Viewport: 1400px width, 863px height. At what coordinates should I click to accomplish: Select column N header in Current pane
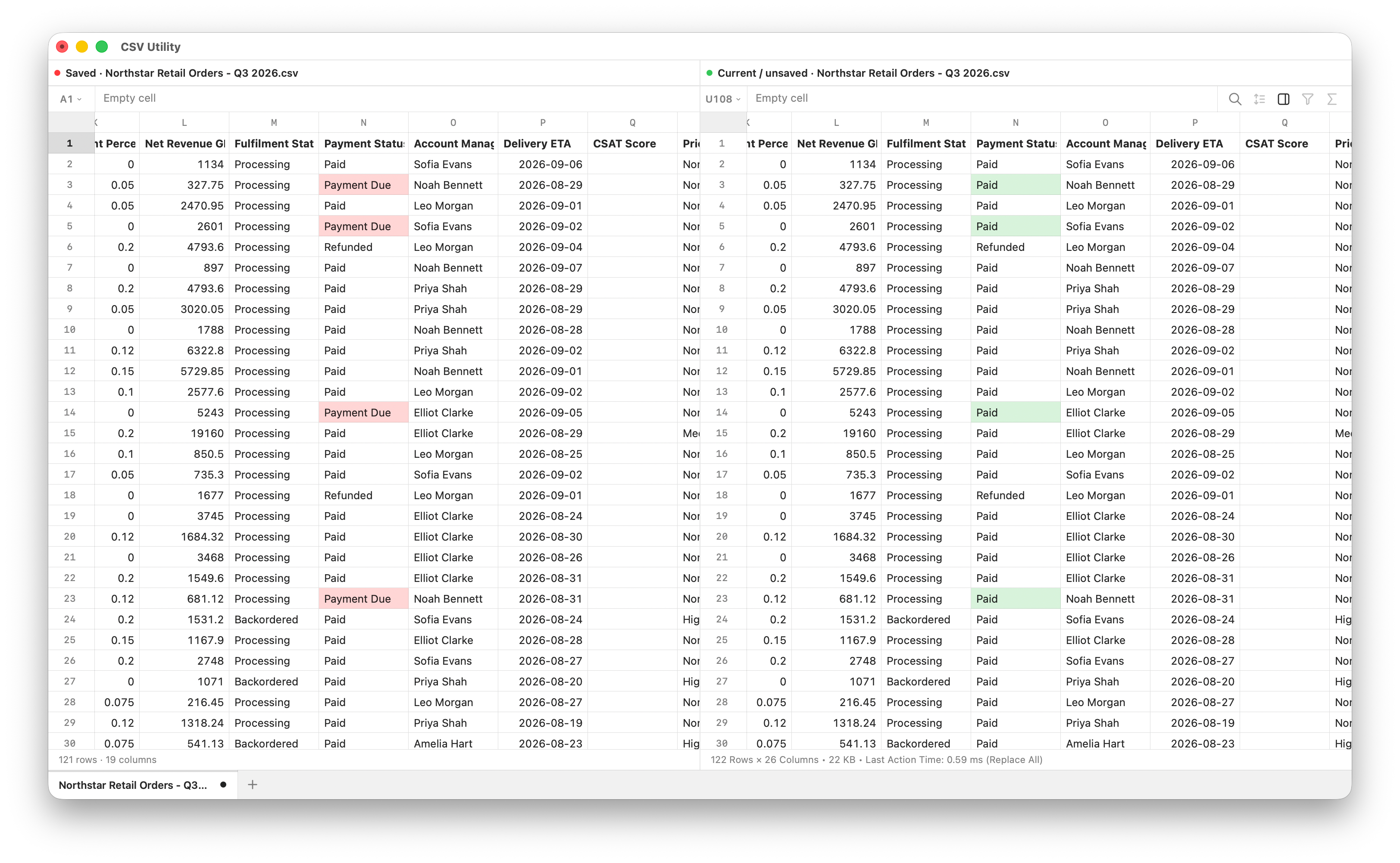click(x=1016, y=123)
